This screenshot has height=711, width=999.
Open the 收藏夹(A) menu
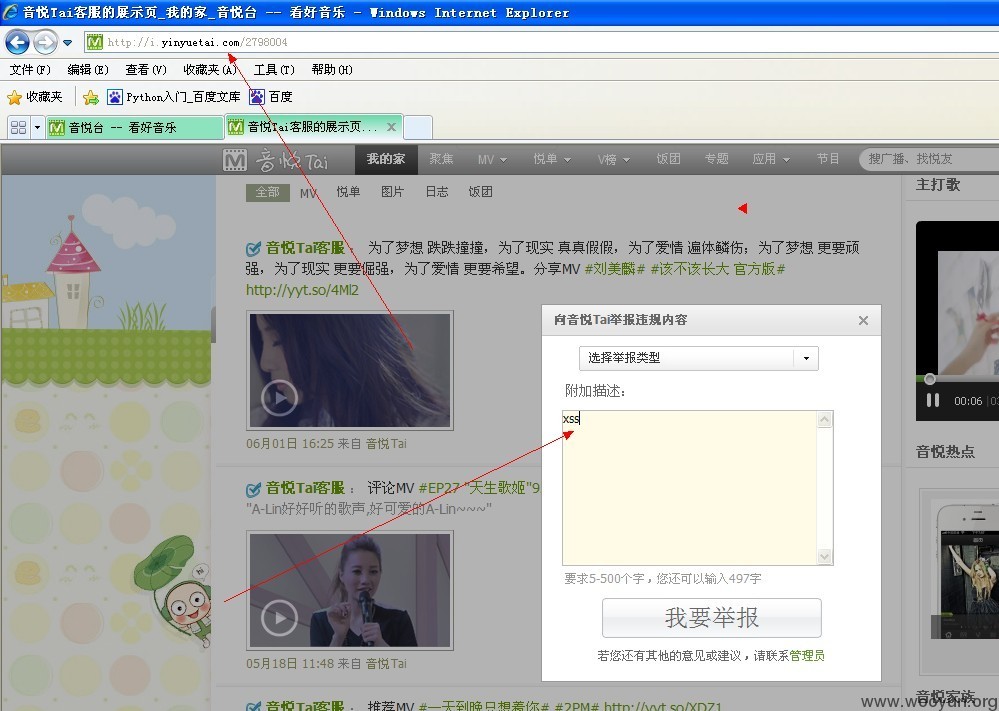click(210, 69)
